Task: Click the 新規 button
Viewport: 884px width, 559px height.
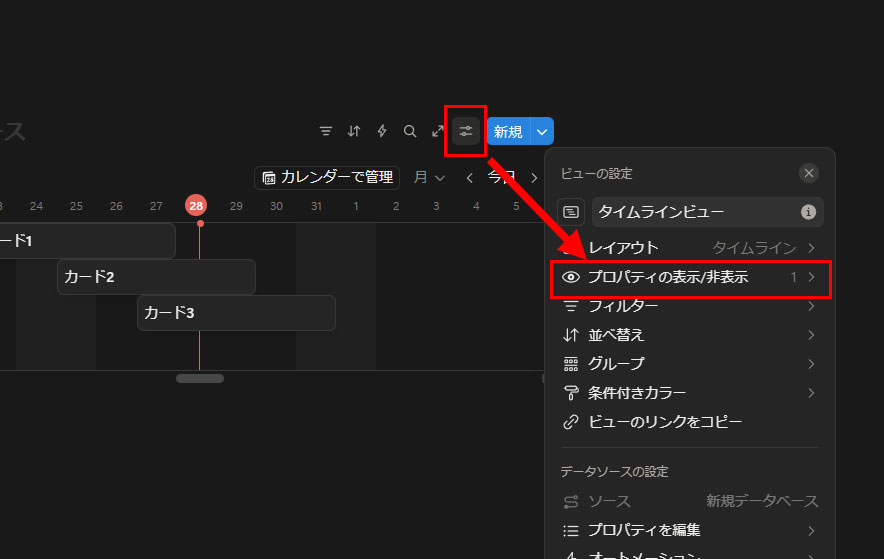Action: pos(507,131)
